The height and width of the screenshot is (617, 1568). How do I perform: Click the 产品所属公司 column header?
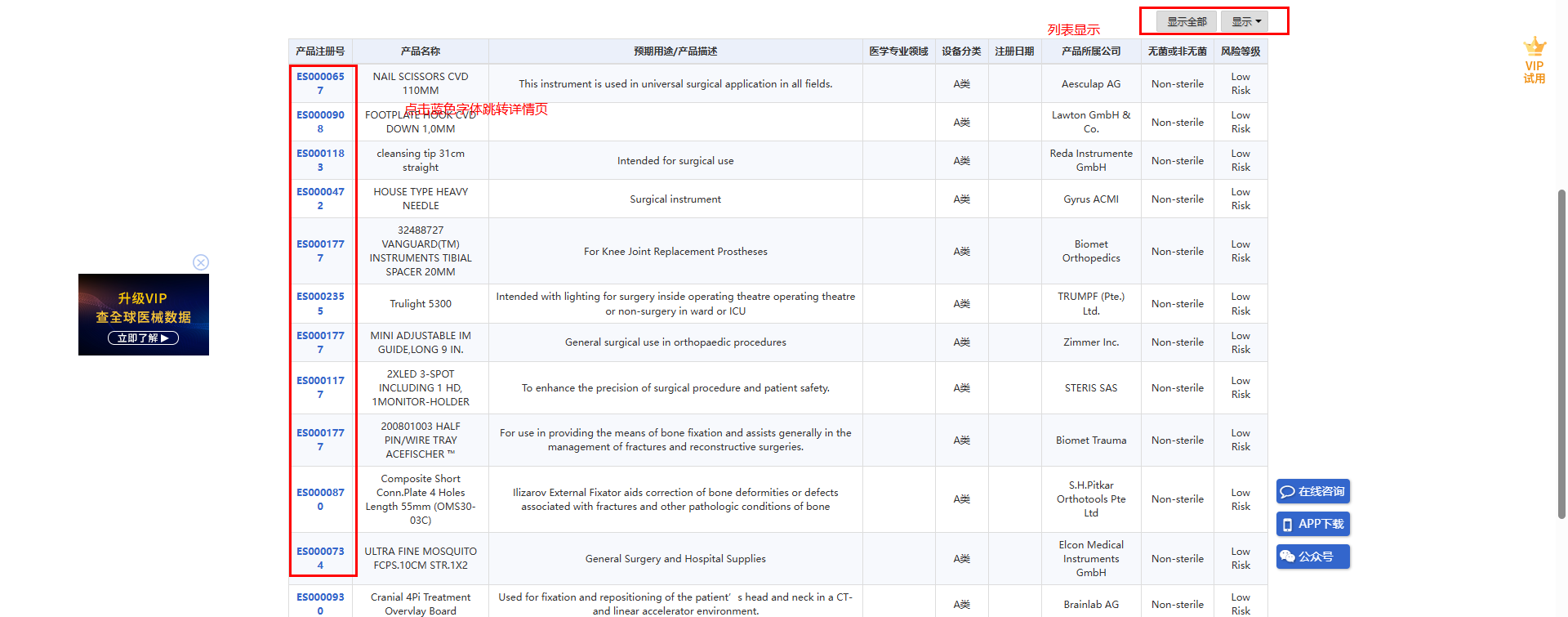1091,51
